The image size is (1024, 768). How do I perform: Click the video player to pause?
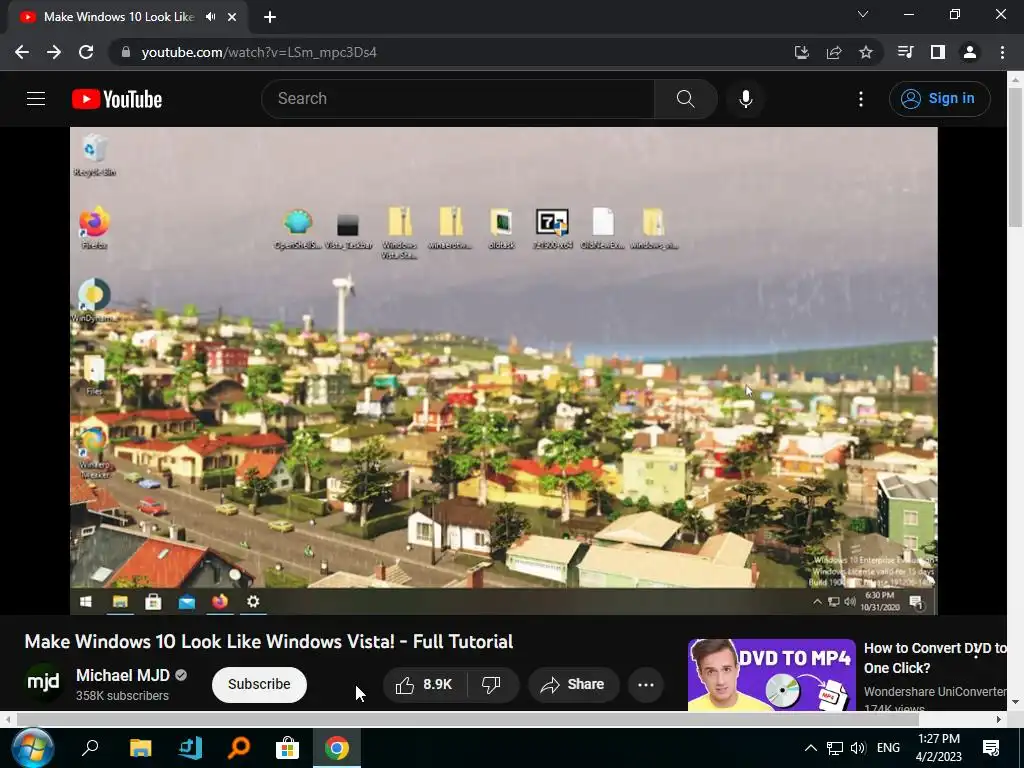(504, 370)
